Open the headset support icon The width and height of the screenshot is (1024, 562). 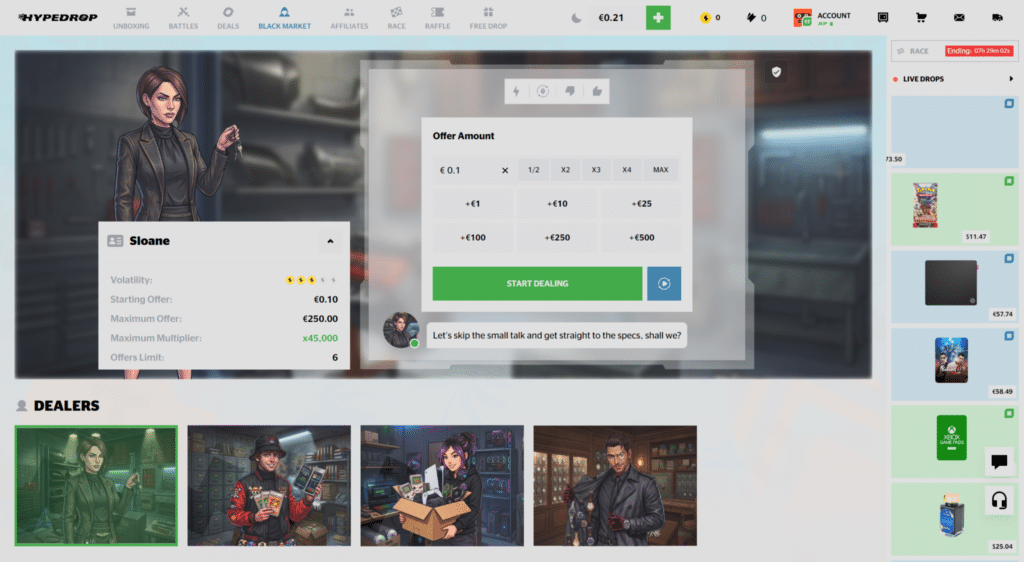(999, 501)
